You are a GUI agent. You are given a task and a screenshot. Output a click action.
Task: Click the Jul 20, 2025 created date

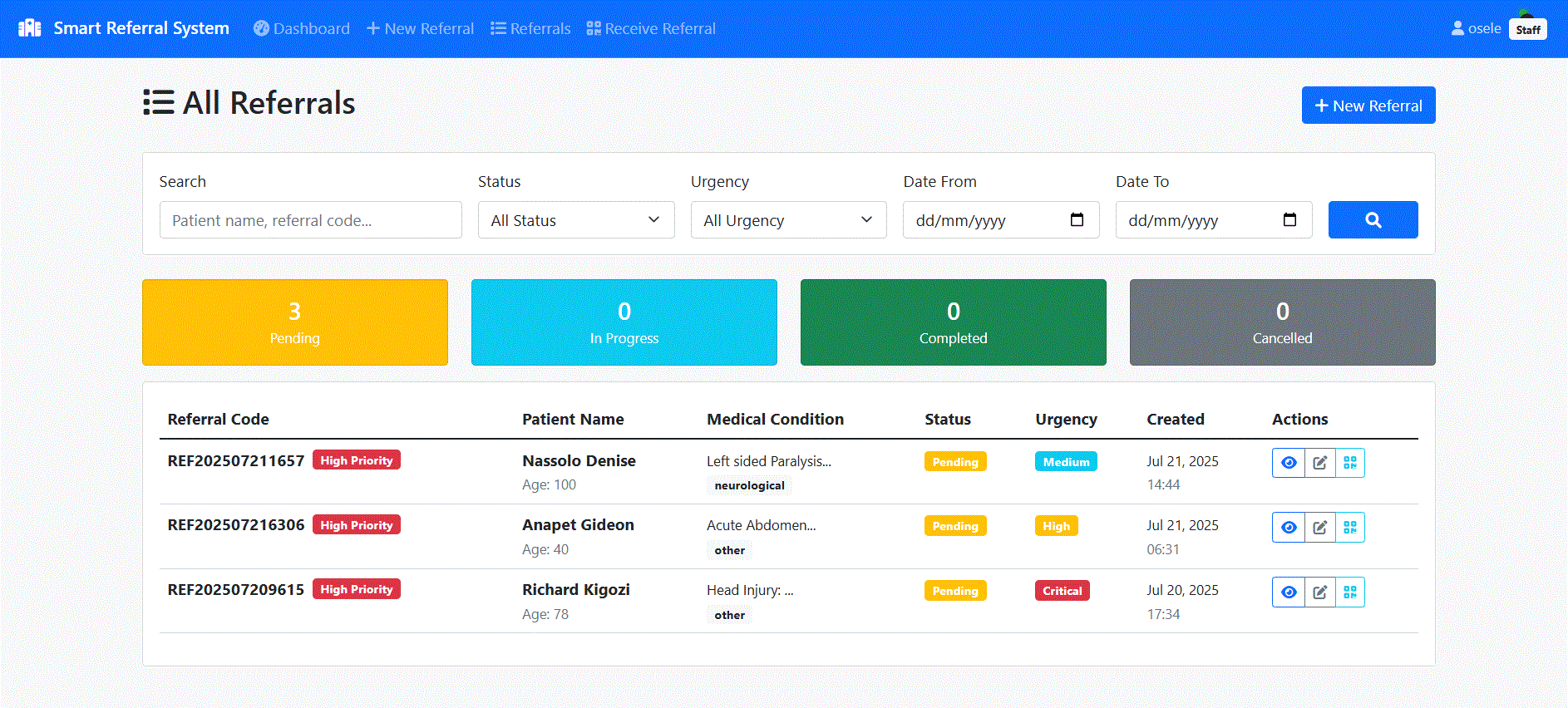[x=1182, y=590]
